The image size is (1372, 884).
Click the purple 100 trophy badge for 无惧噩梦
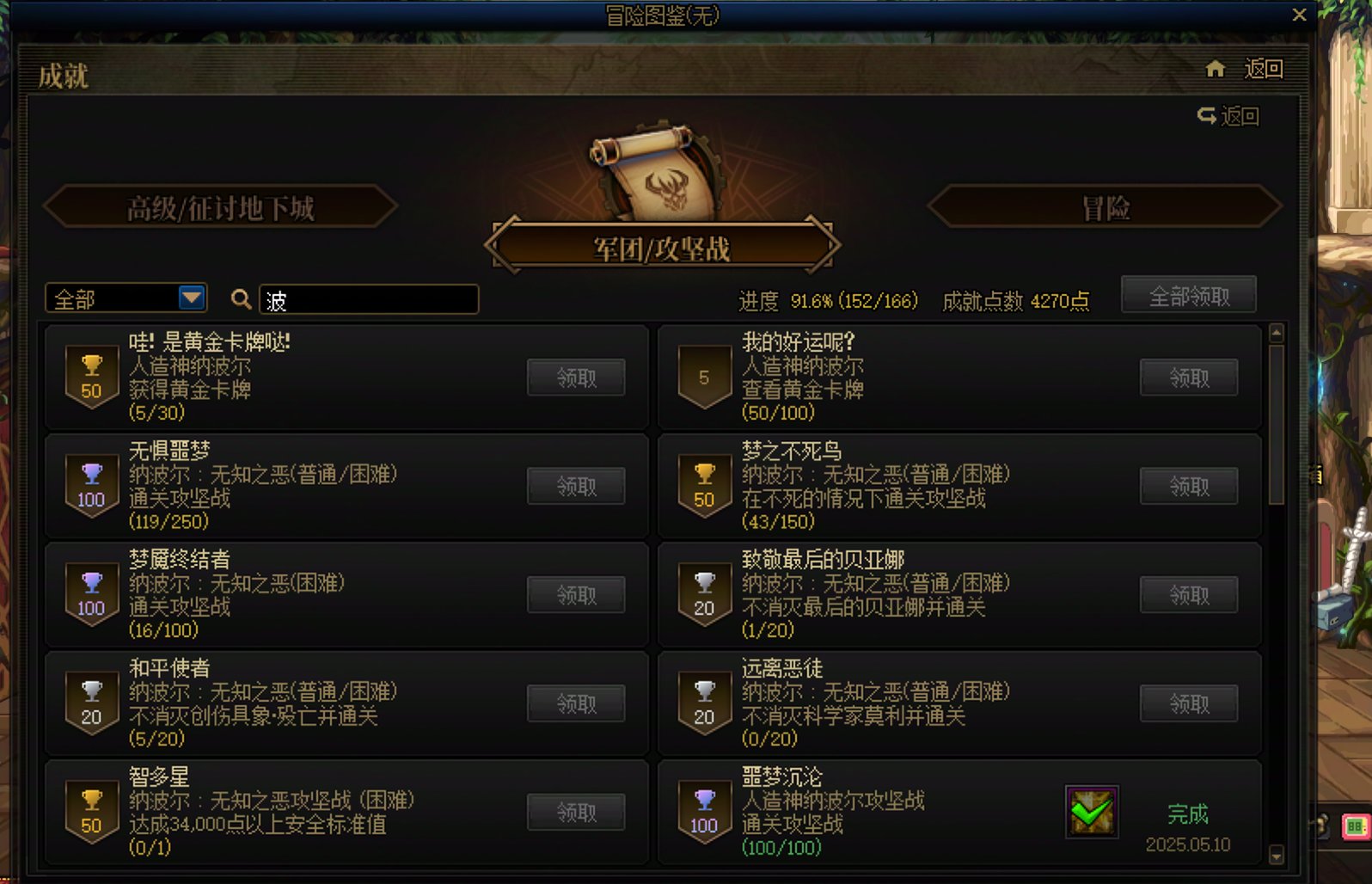(x=91, y=487)
